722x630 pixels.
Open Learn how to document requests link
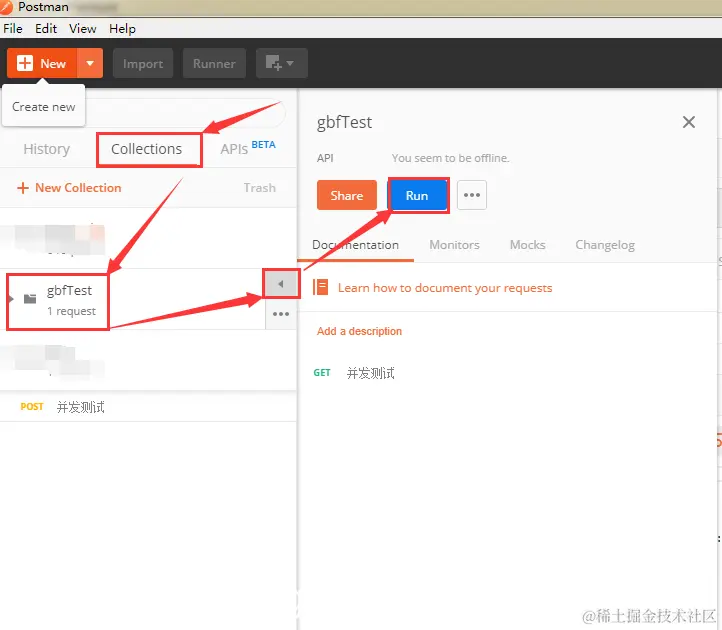pos(445,288)
